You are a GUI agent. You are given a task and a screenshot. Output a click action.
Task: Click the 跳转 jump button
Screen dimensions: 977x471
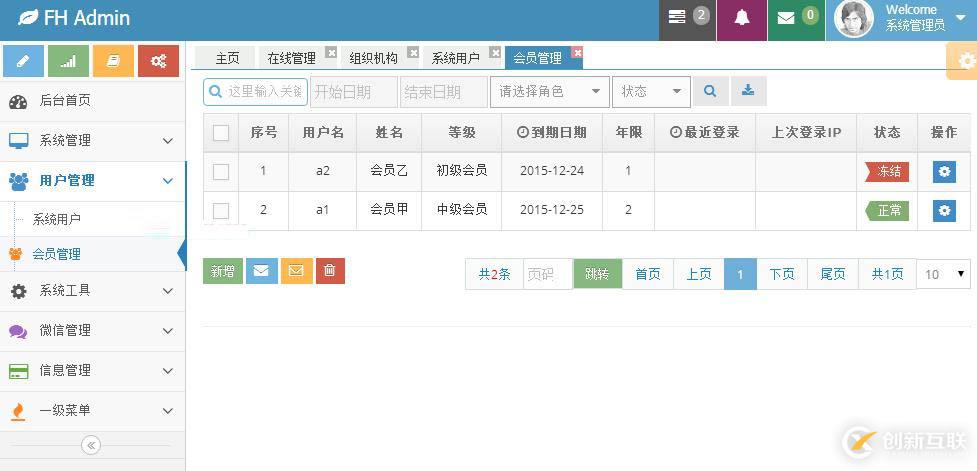pyautogui.click(x=597, y=274)
